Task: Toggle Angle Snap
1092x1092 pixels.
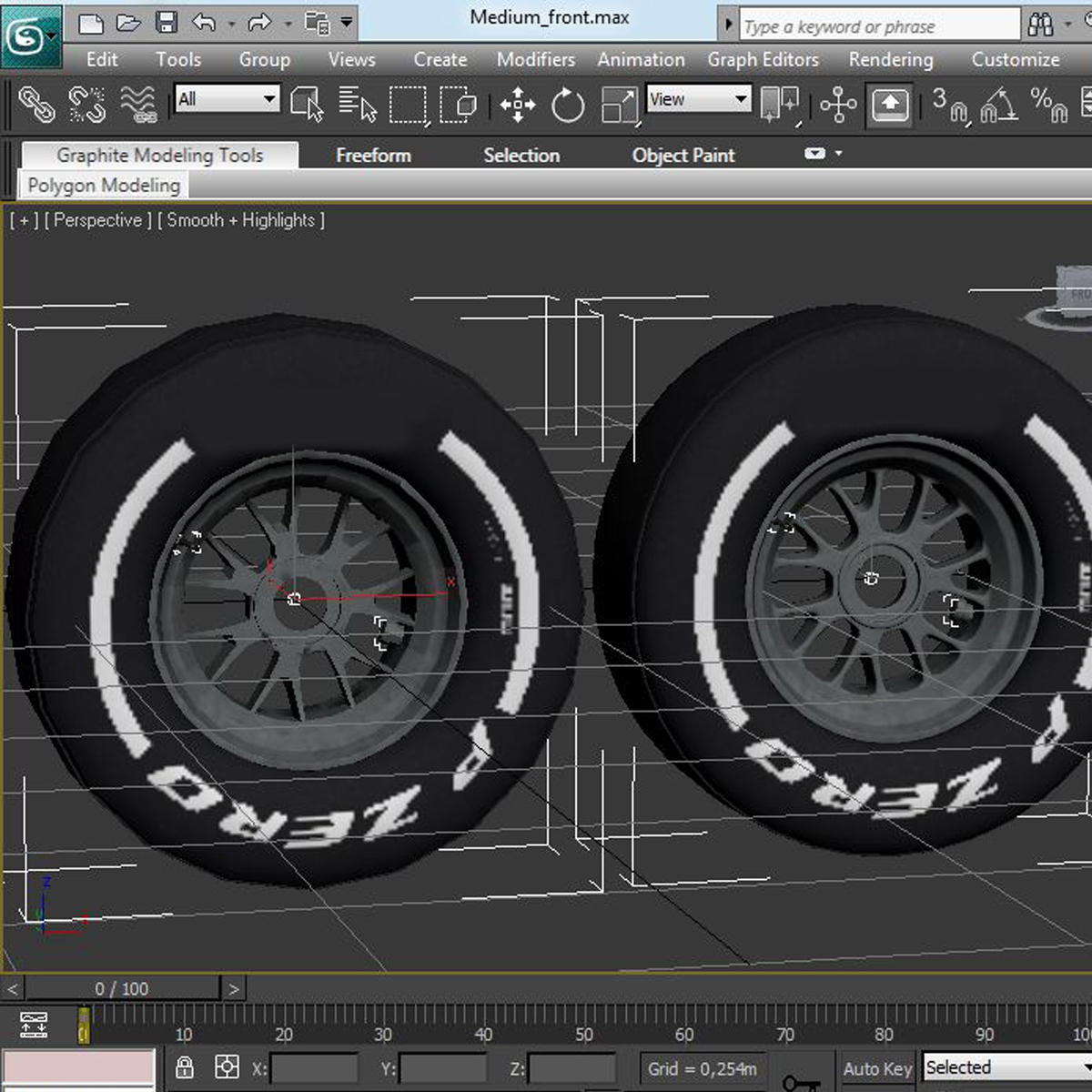Action: tap(998, 105)
